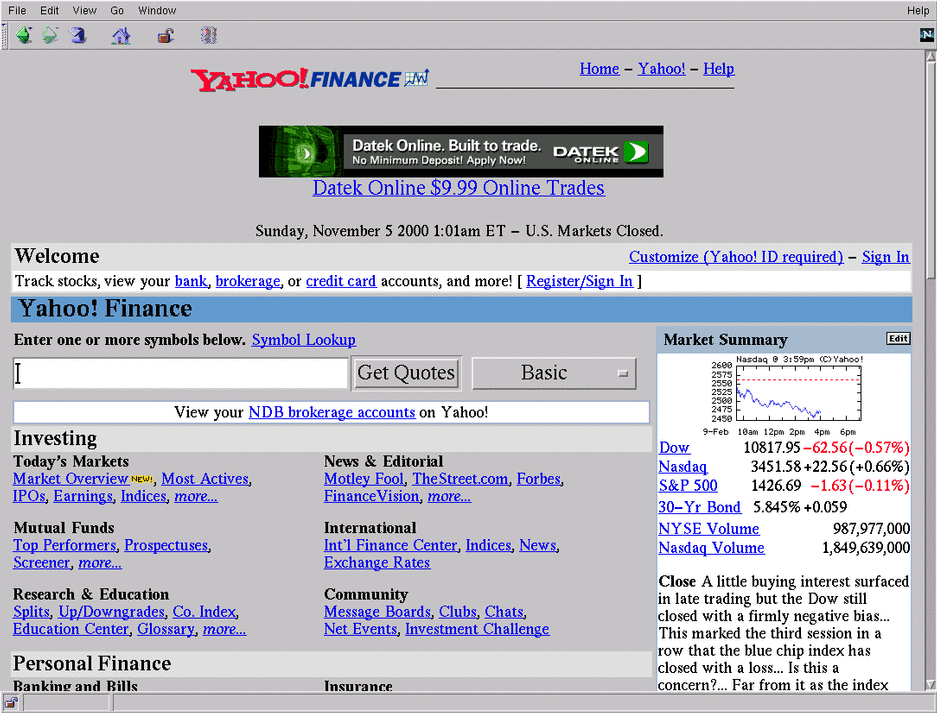Open the View menu
This screenshot has width=937, height=713.
click(84, 10)
